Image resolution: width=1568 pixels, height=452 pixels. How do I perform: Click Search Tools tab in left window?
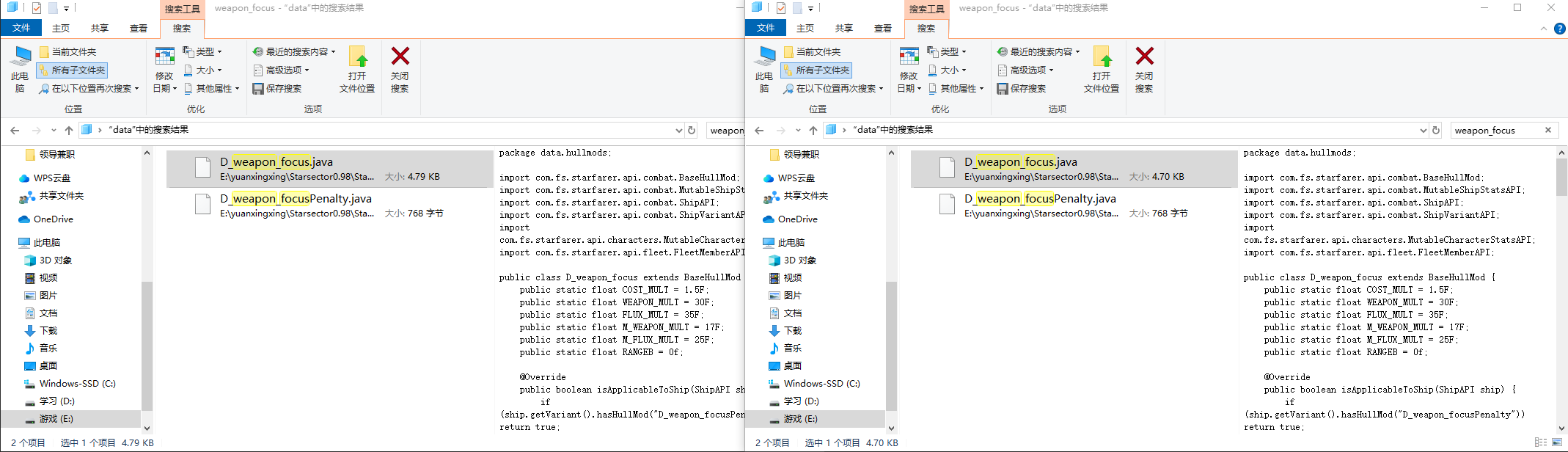tap(182, 9)
